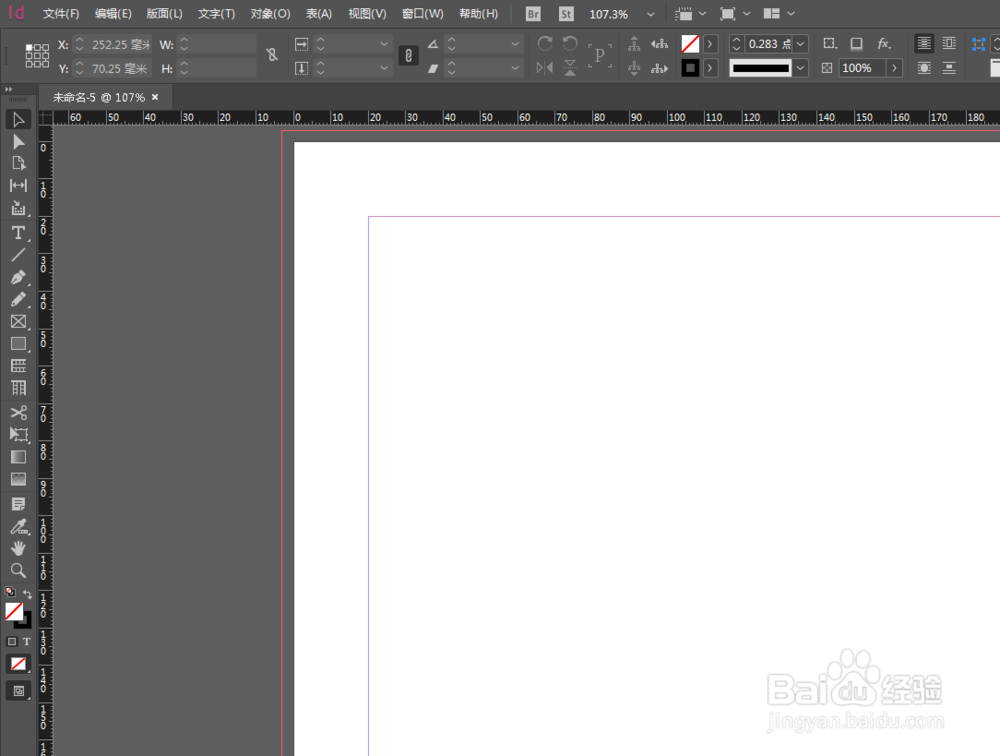Select the vertical grid tool
The image size is (1000, 756).
coord(18,387)
